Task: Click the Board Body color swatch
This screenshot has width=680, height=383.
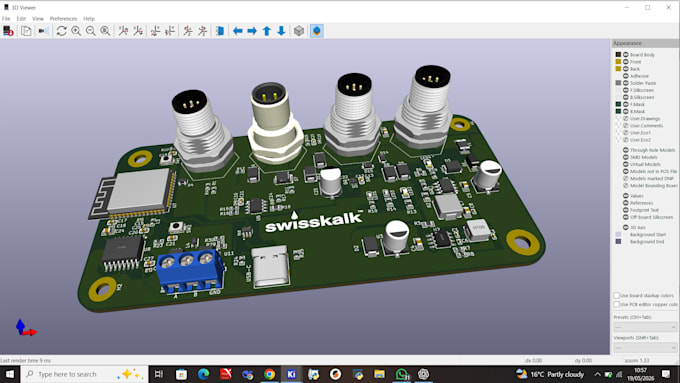Action: click(618, 55)
